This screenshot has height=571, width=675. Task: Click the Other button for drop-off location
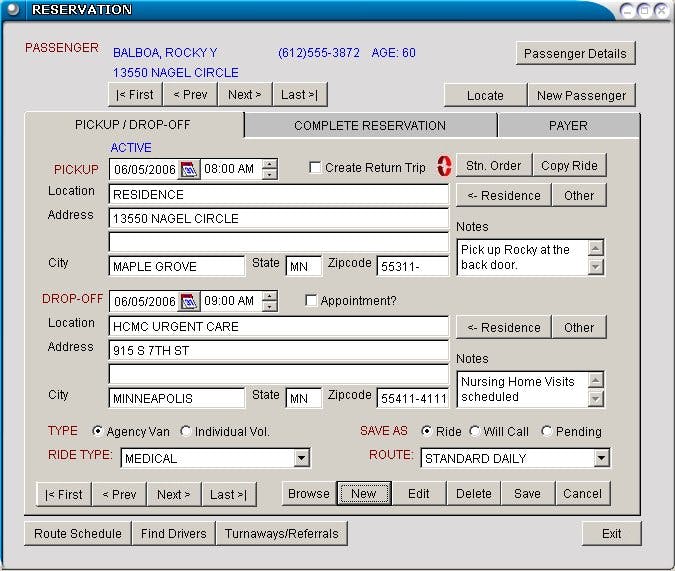(x=579, y=328)
